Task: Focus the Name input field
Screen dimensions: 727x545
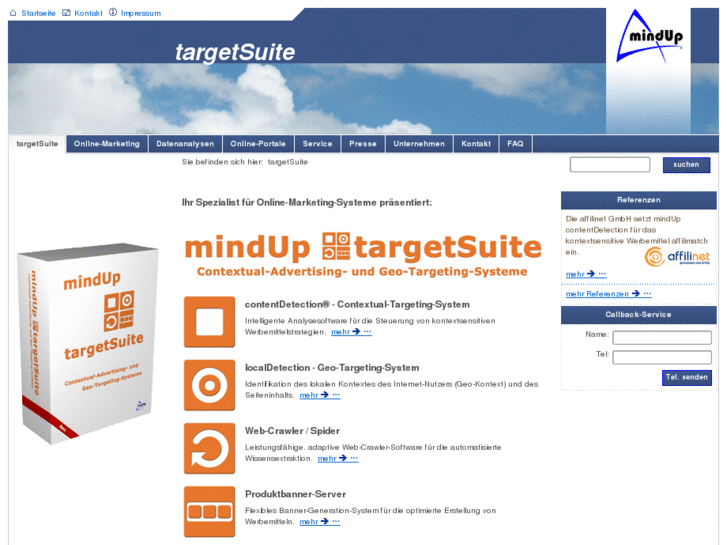Action: [662, 338]
